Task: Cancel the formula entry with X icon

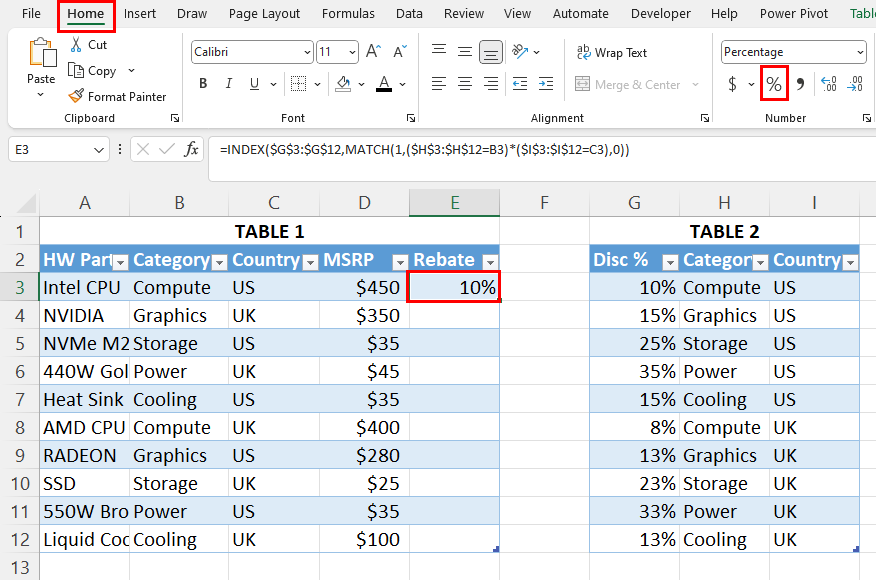Action: pyautogui.click(x=143, y=149)
